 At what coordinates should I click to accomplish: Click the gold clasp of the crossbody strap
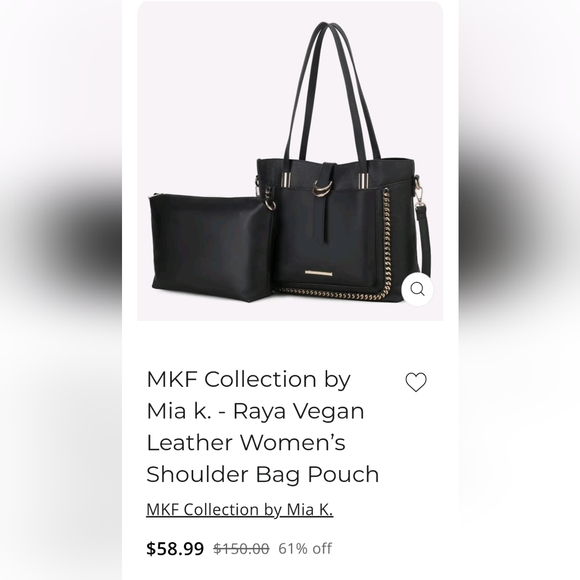(x=419, y=192)
